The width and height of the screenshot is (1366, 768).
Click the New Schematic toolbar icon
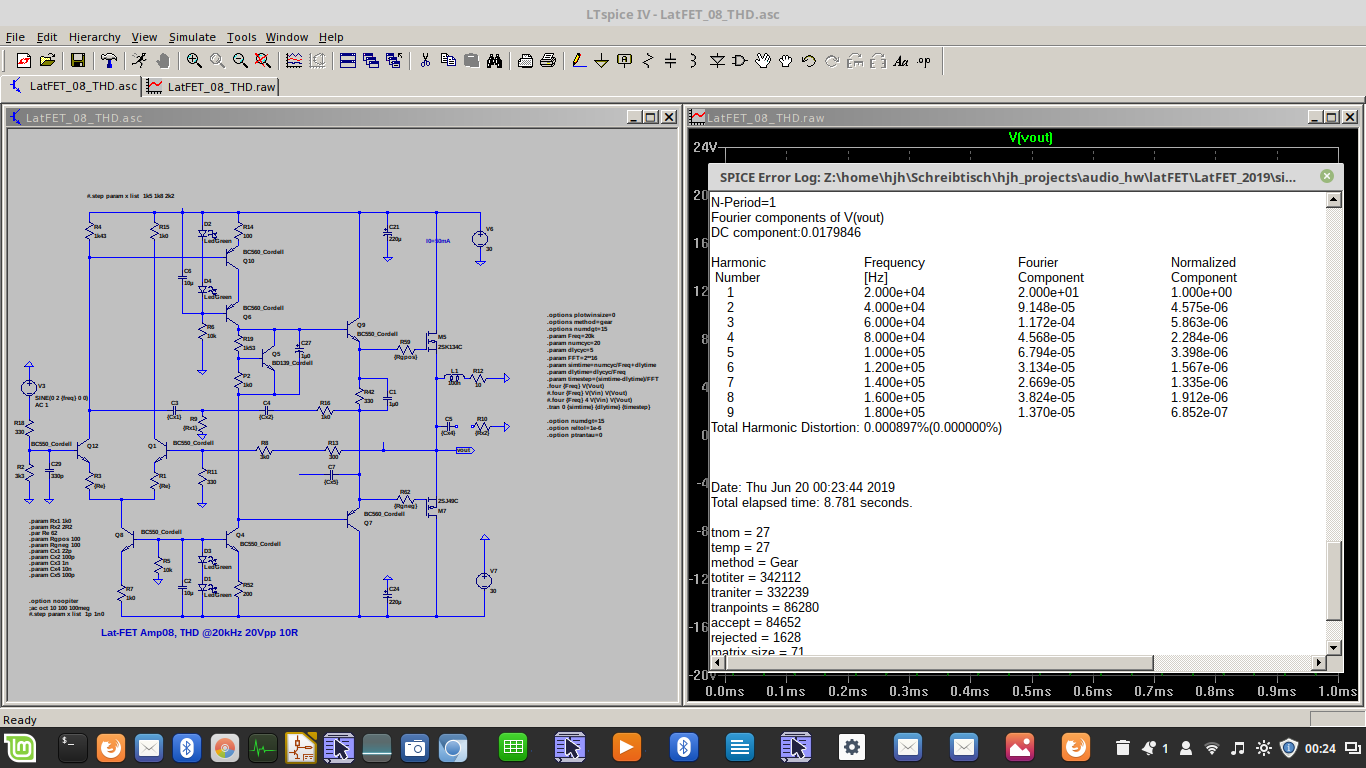tap(23, 61)
